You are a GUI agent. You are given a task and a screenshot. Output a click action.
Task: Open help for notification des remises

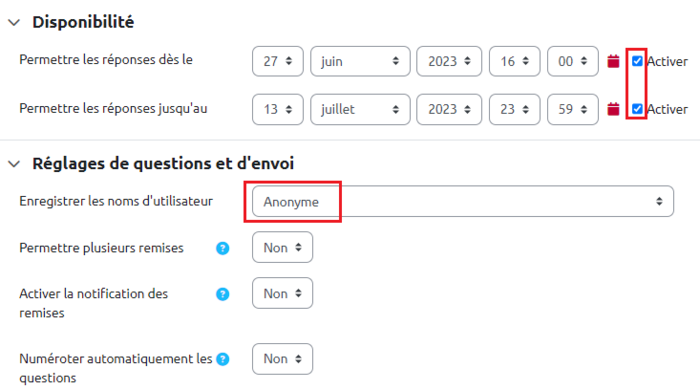click(x=222, y=294)
